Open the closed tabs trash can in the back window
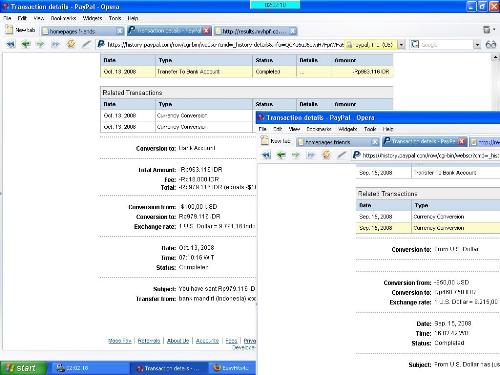 pos(487,30)
